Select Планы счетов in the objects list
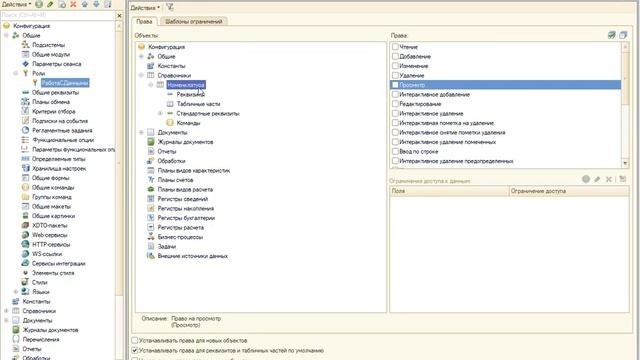 (175, 180)
